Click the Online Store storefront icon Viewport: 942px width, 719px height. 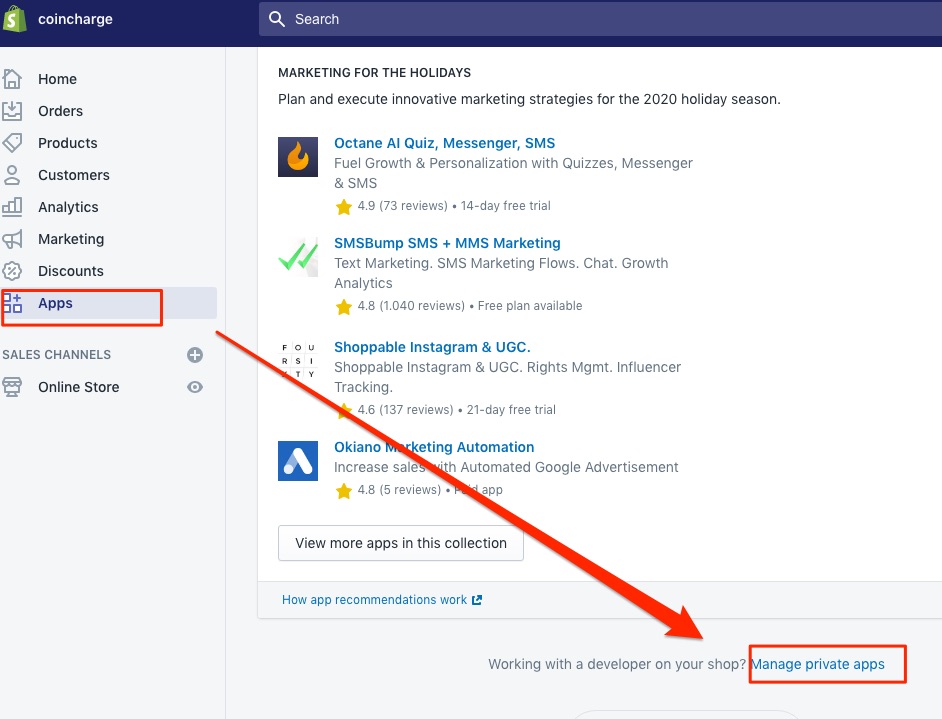[x=12, y=387]
